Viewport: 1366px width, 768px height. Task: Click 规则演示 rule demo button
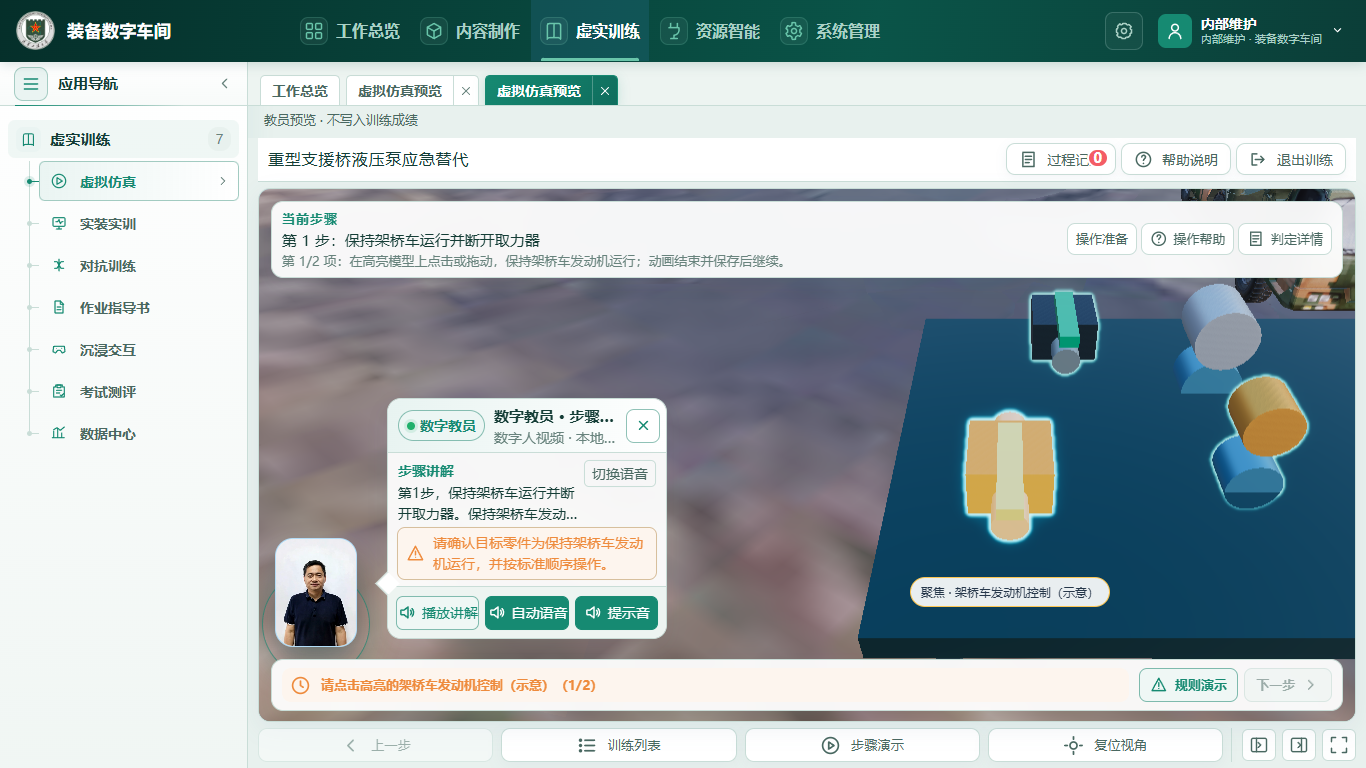click(x=1189, y=685)
